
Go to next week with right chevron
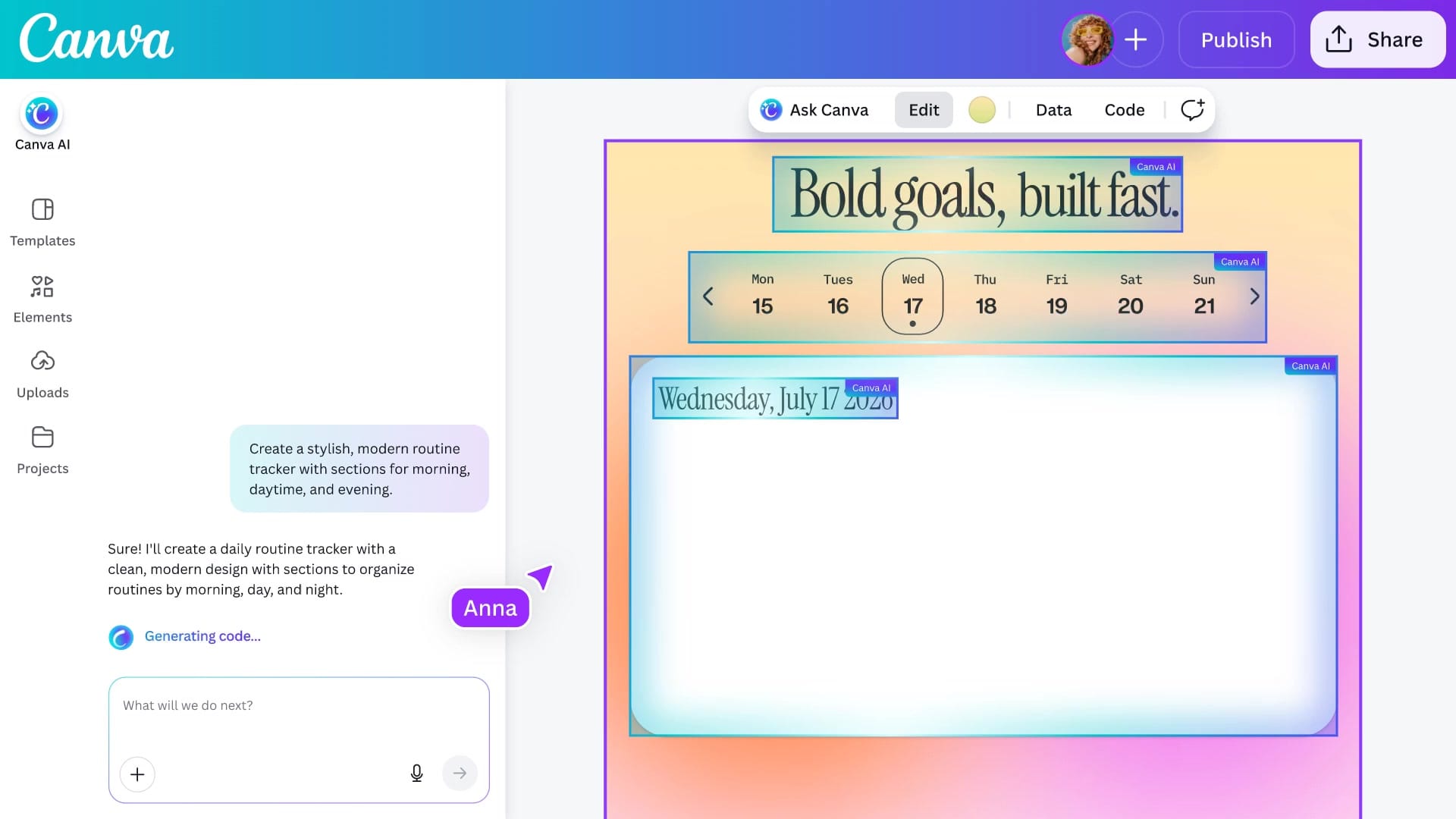click(1254, 297)
